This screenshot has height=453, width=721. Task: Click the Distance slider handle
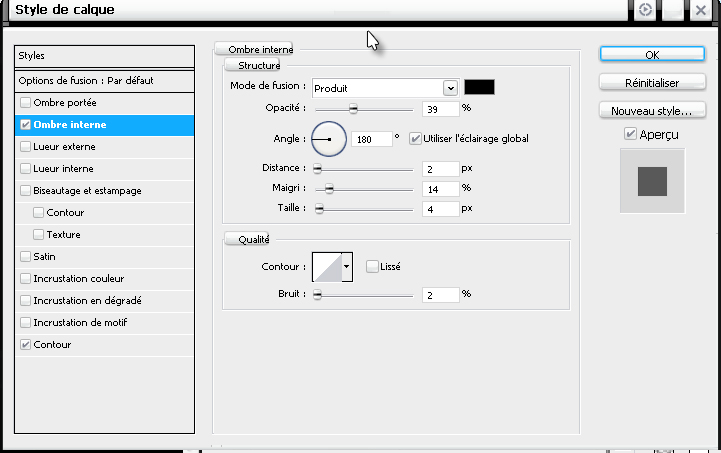click(317, 169)
